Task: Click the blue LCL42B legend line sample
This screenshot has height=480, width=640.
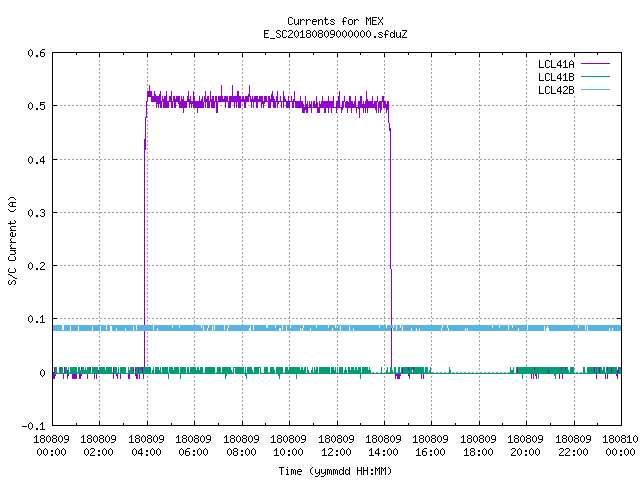Action: [x=595, y=89]
